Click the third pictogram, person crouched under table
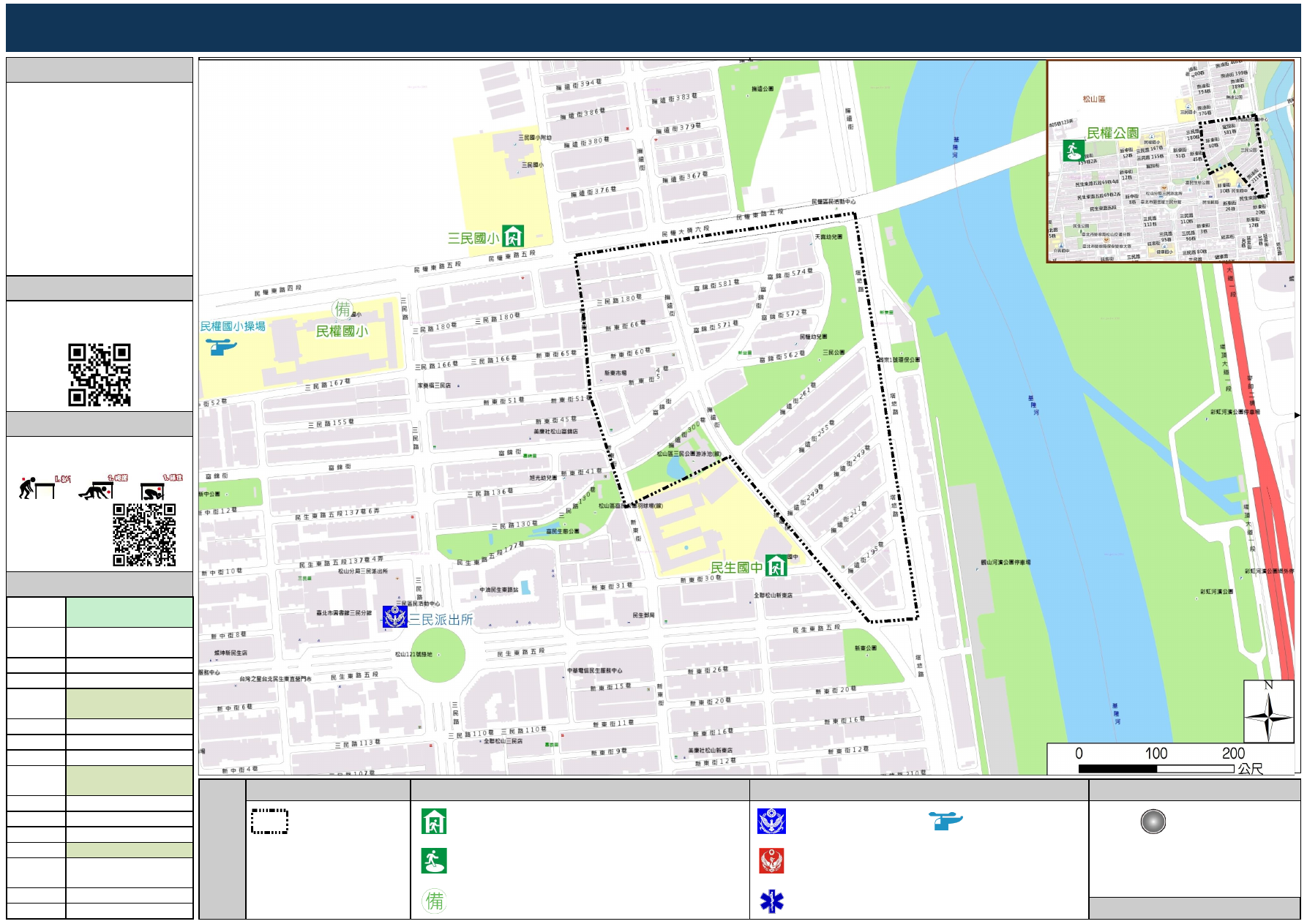 click(153, 491)
